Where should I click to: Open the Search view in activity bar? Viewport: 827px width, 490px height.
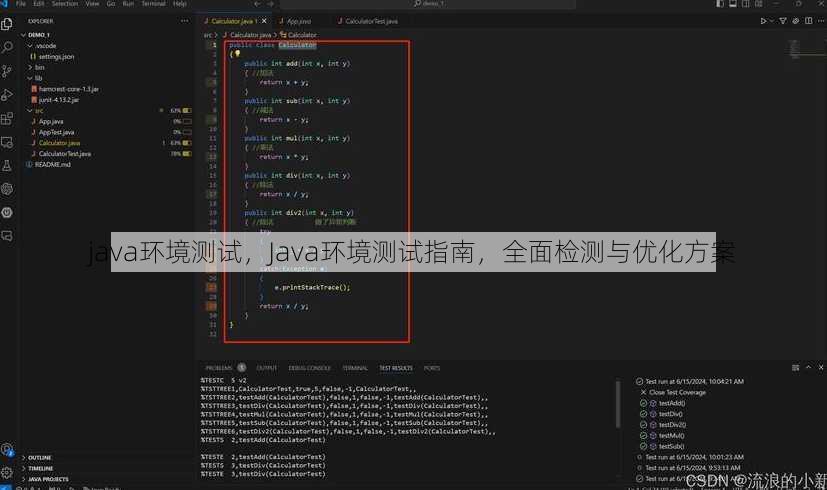(7, 47)
